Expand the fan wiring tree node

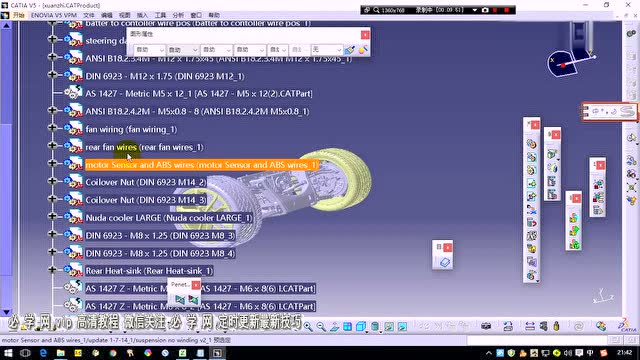click(x=52, y=128)
